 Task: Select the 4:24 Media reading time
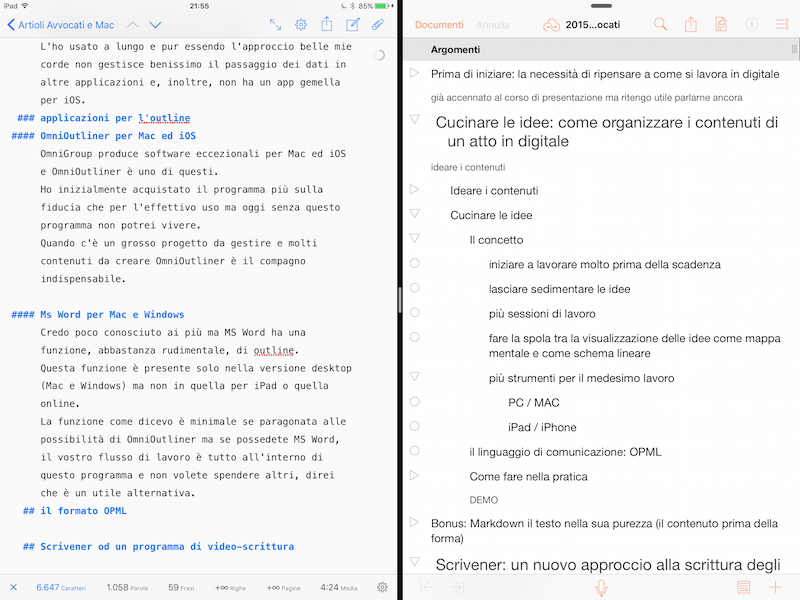coord(339,588)
